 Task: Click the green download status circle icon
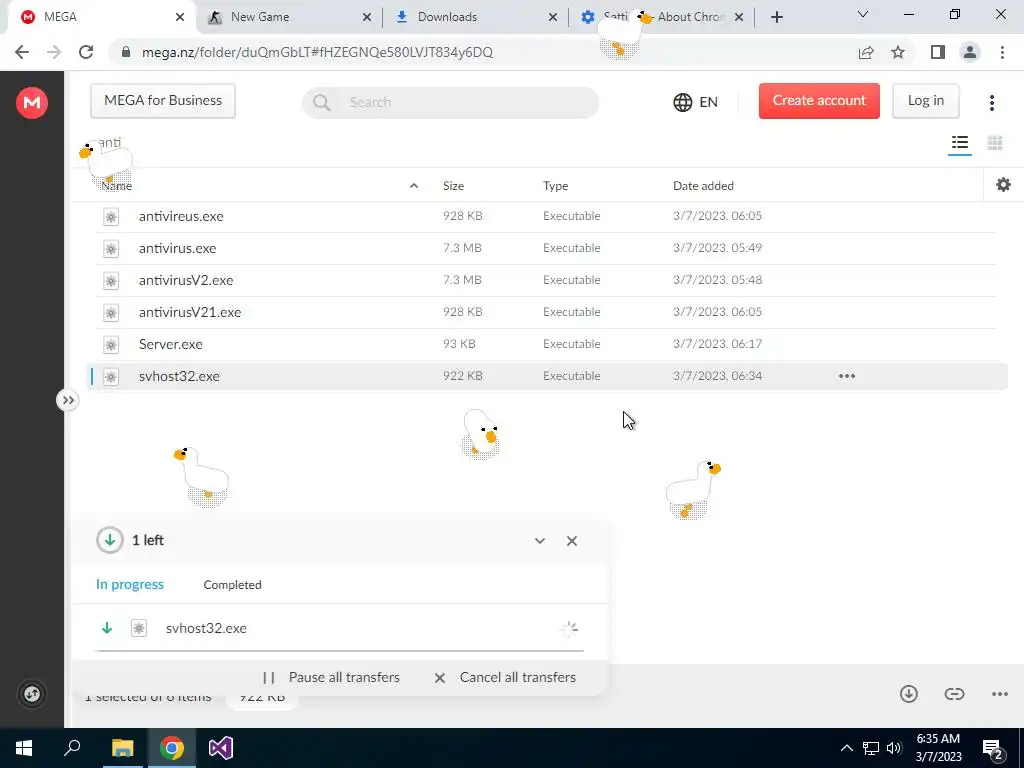(110, 540)
